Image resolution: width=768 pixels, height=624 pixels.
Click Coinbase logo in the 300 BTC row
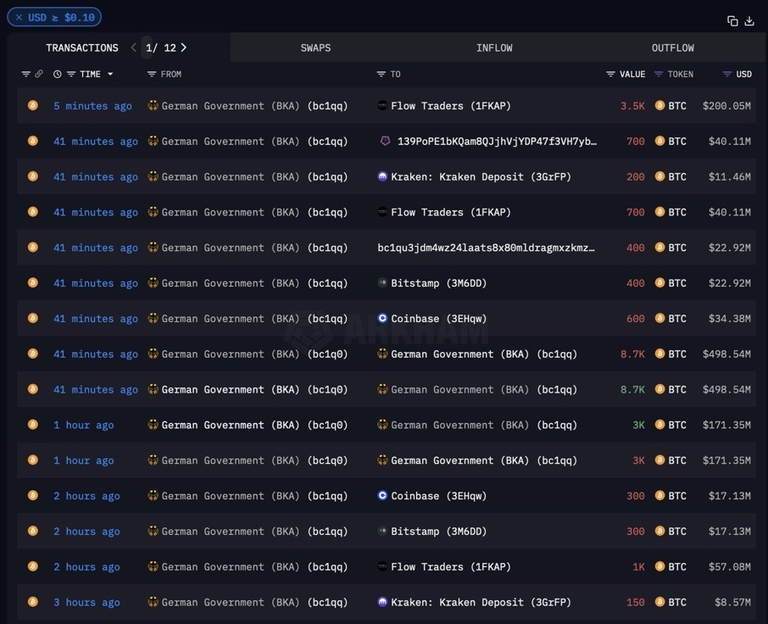pos(383,495)
